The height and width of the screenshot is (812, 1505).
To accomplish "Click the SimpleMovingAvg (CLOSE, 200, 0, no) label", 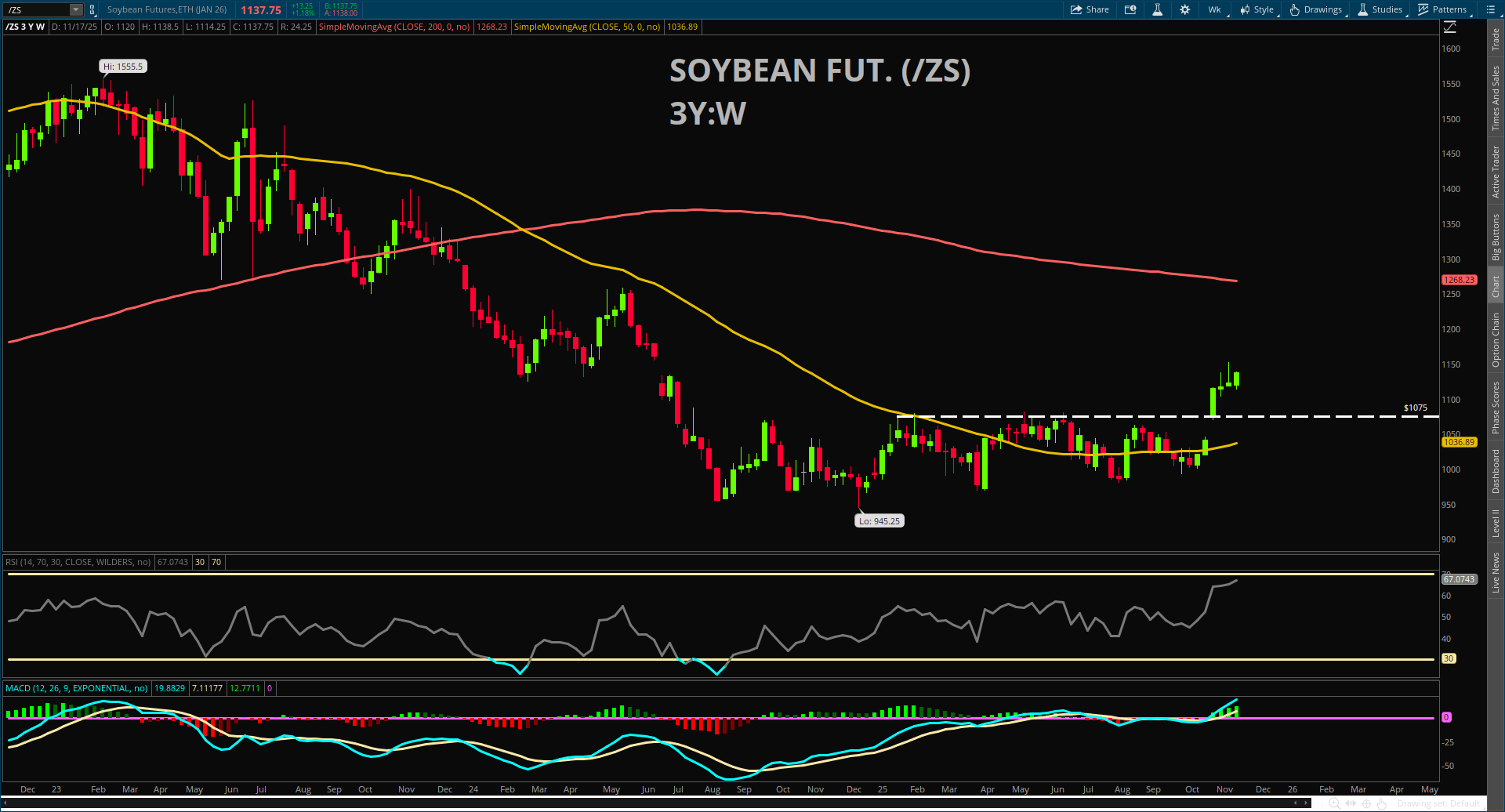I will pyautogui.click(x=394, y=27).
